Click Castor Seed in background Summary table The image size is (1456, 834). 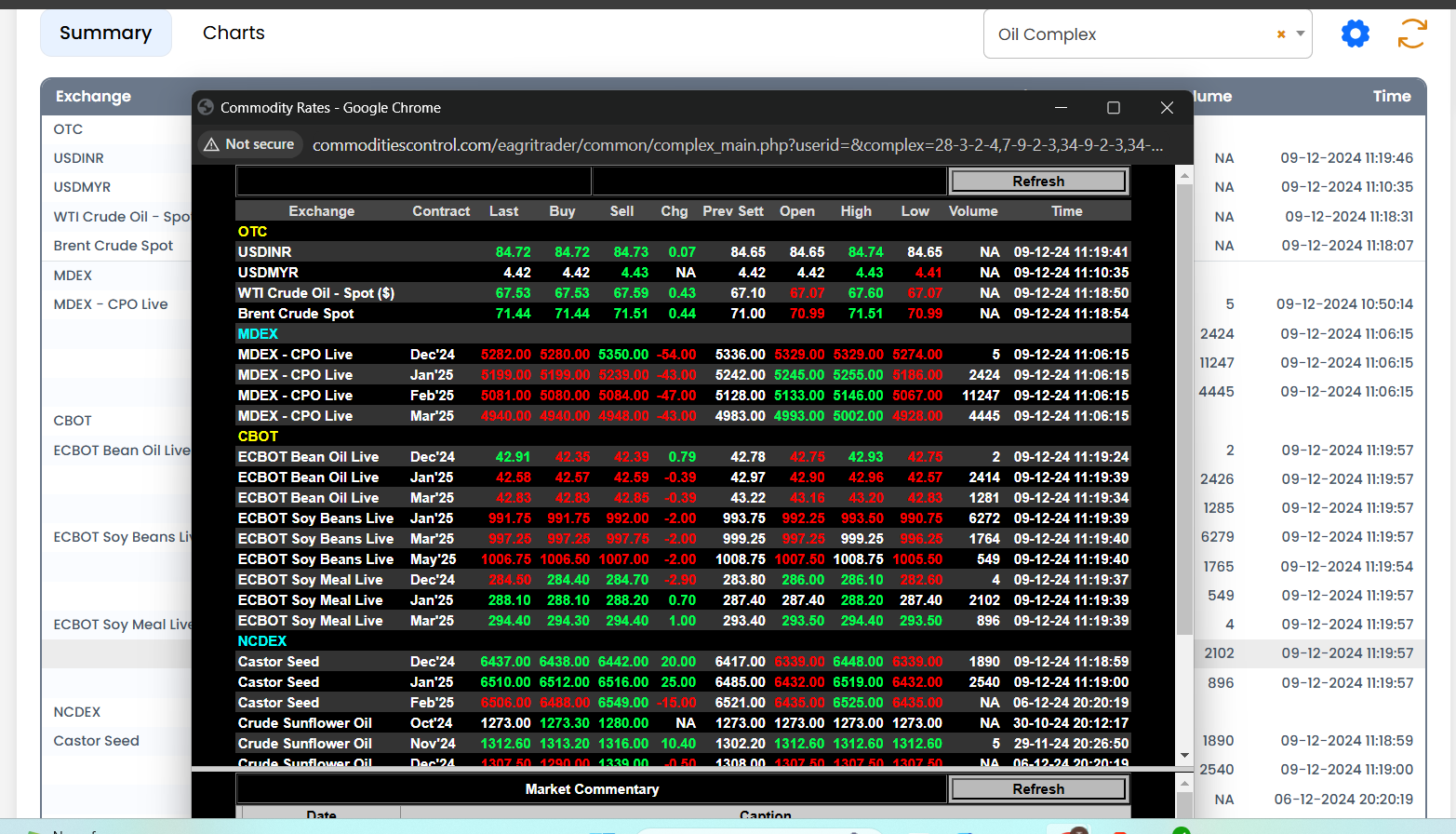tap(96, 741)
